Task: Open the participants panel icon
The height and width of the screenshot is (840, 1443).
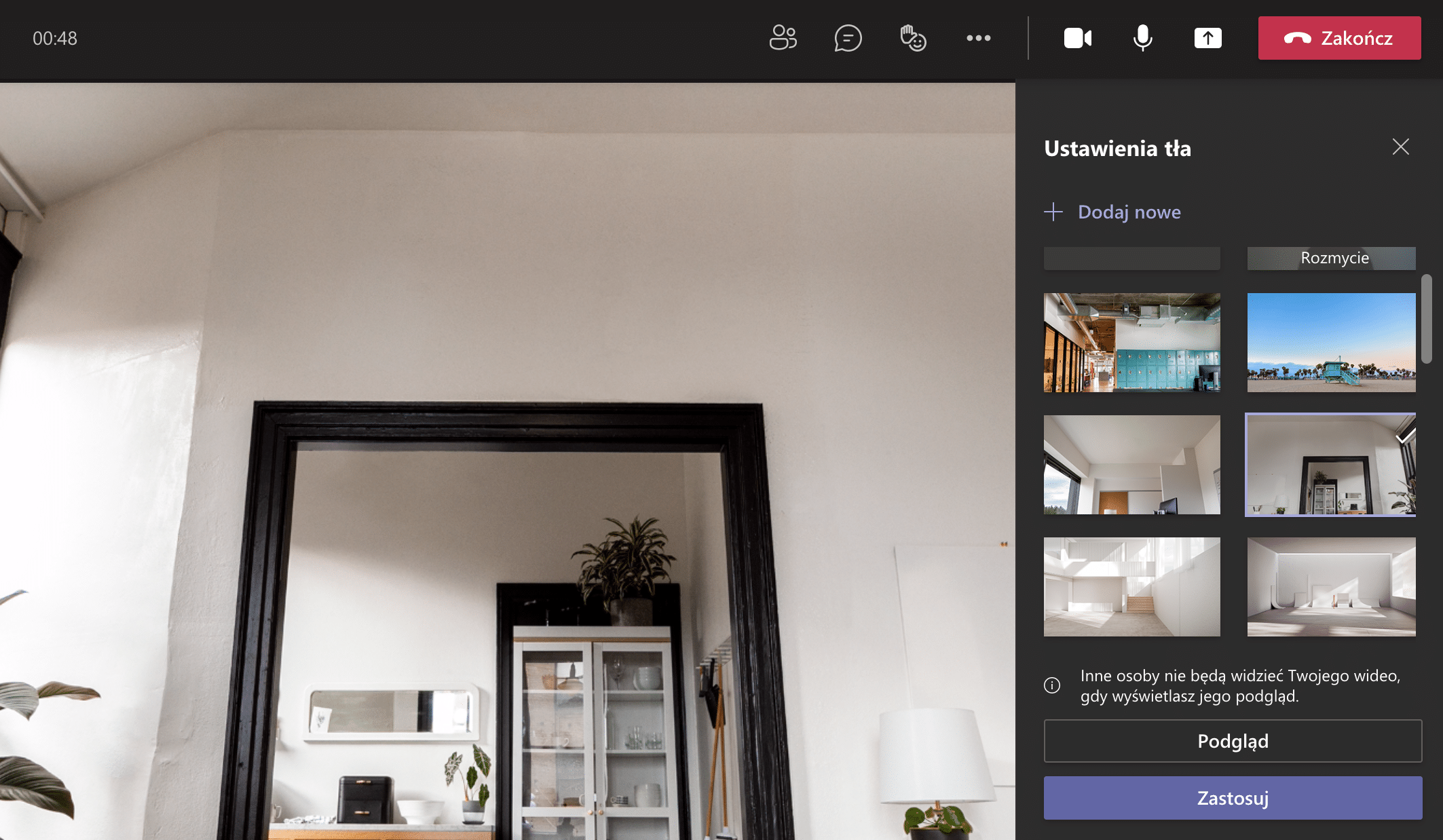Action: point(783,38)
